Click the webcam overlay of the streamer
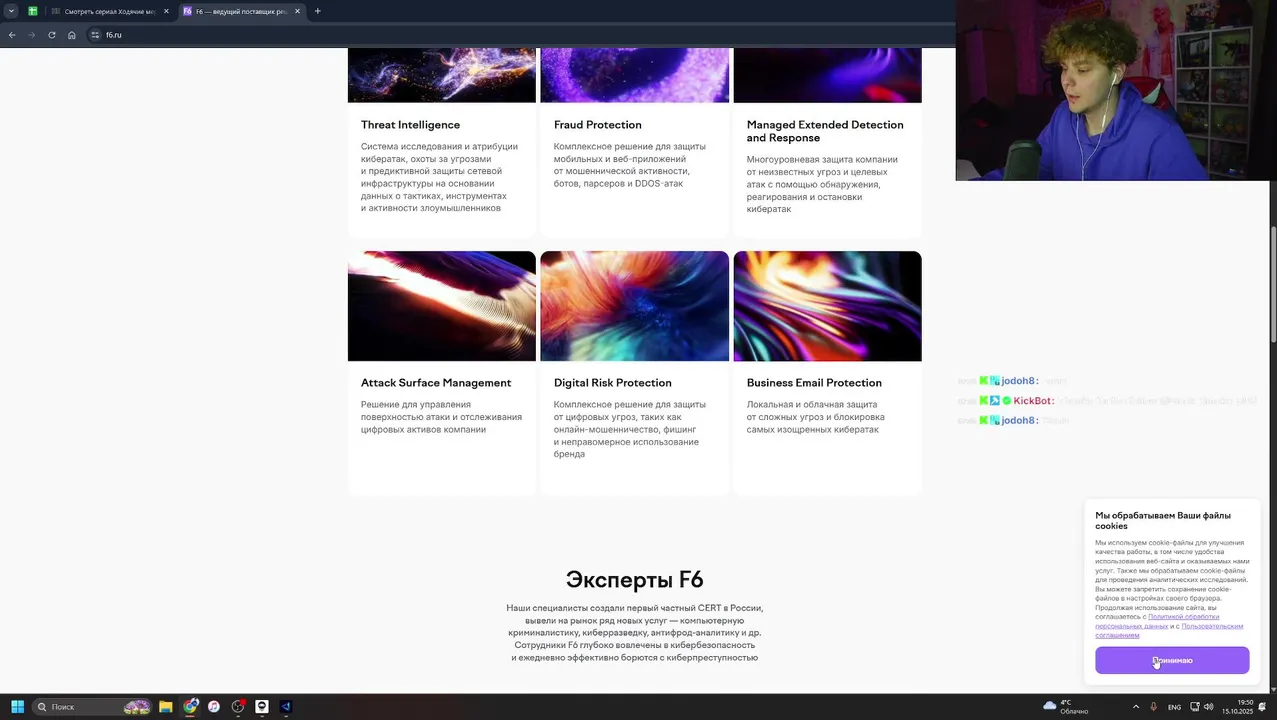Image resolution: width=1277 pixels, height=720 pixels. 1116,90
